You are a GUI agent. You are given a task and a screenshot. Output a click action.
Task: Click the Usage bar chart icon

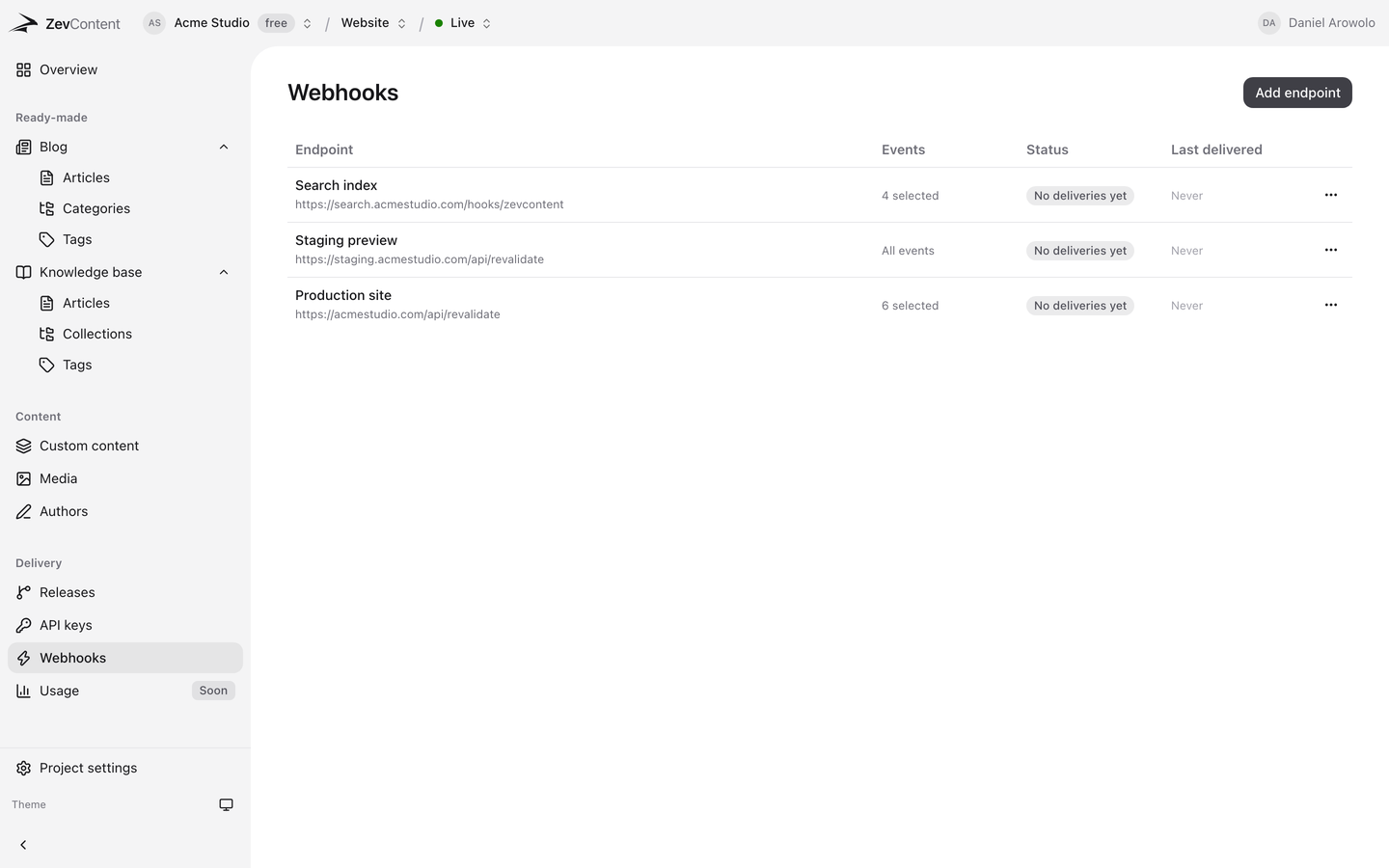(23, 691)
